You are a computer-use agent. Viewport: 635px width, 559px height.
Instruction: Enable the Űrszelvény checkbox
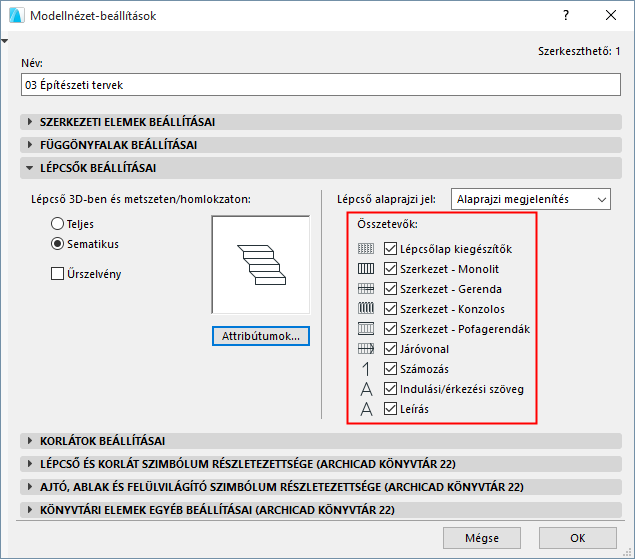[x=58, y=273]
